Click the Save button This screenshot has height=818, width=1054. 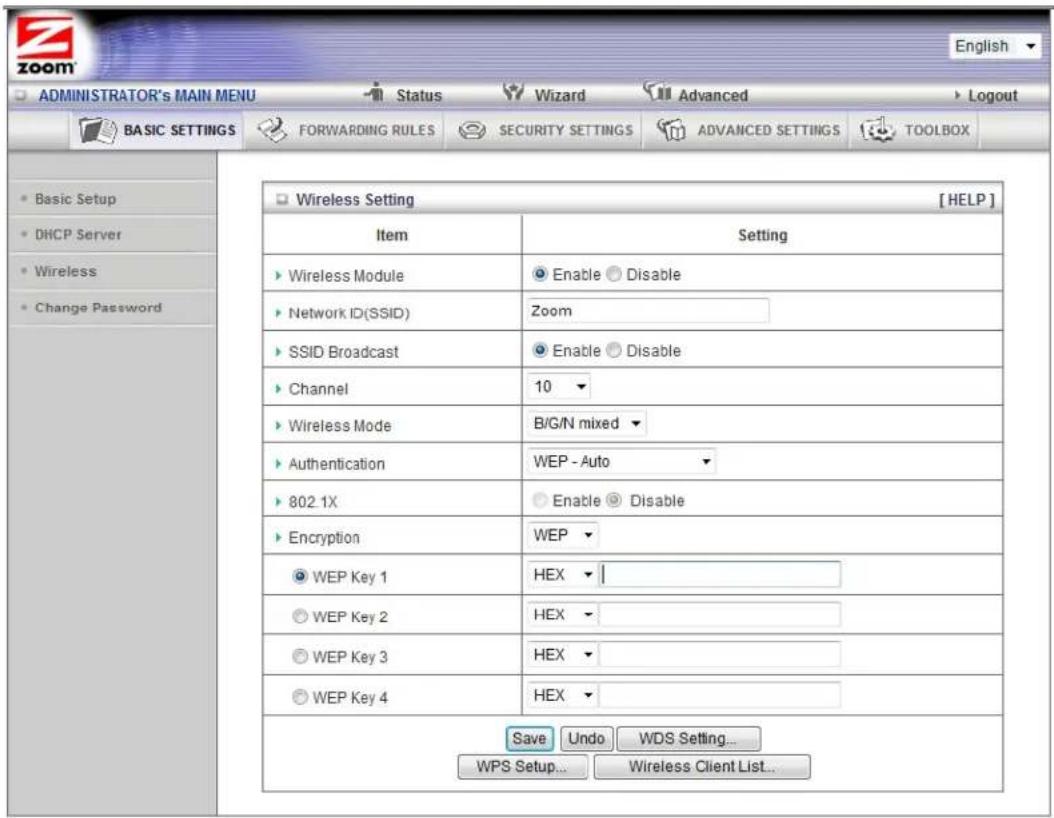(x=530, y=738)
